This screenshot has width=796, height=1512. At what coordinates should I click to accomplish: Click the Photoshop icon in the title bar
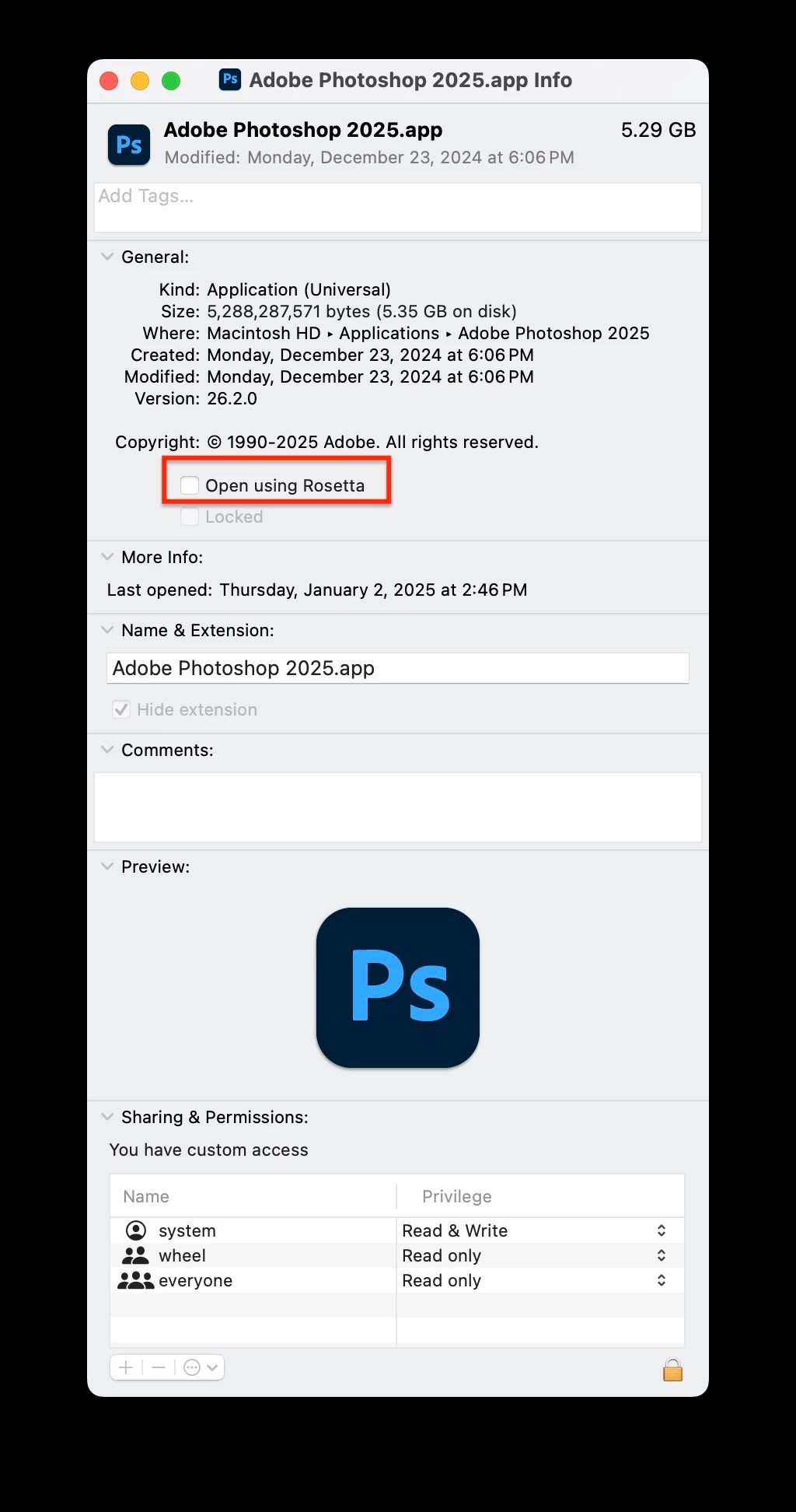tap(230, 80)
